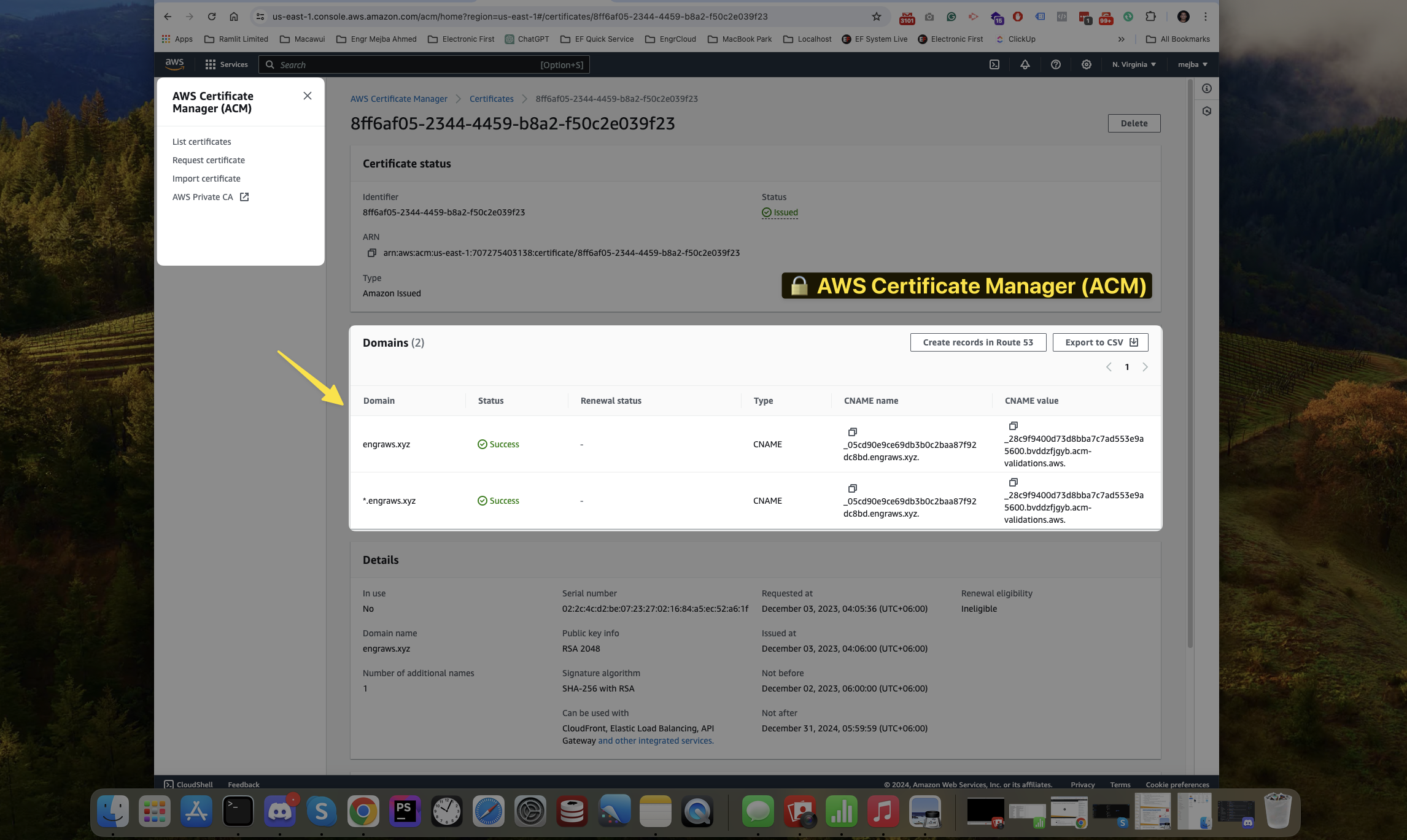Go back in browser history
Viewport: 1407px width, 840px height.
[x=168, y=17]
